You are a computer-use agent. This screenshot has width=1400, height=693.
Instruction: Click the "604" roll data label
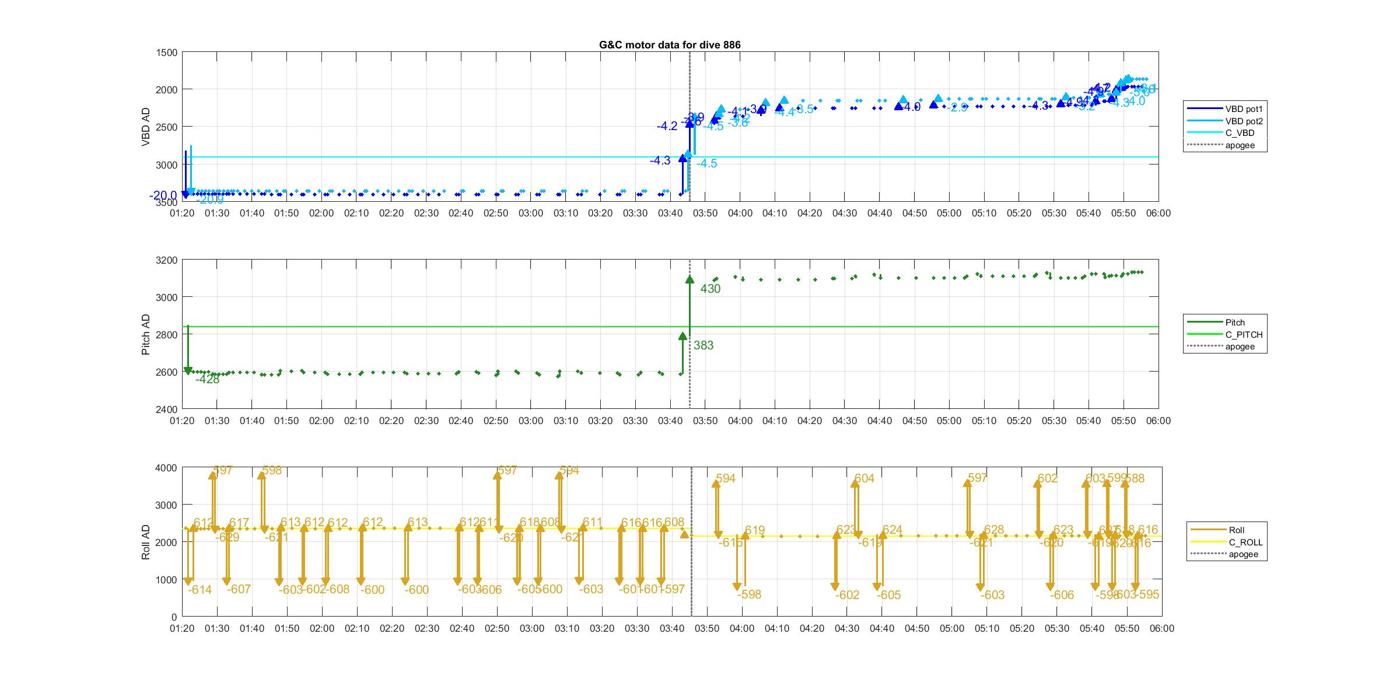point(865,479)
